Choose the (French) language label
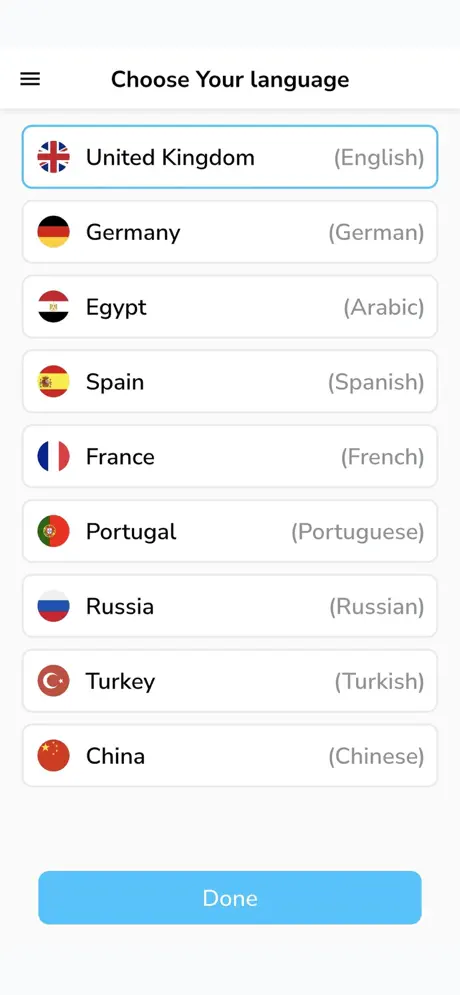This screenshot has width=460, height=995. point(382,457)
